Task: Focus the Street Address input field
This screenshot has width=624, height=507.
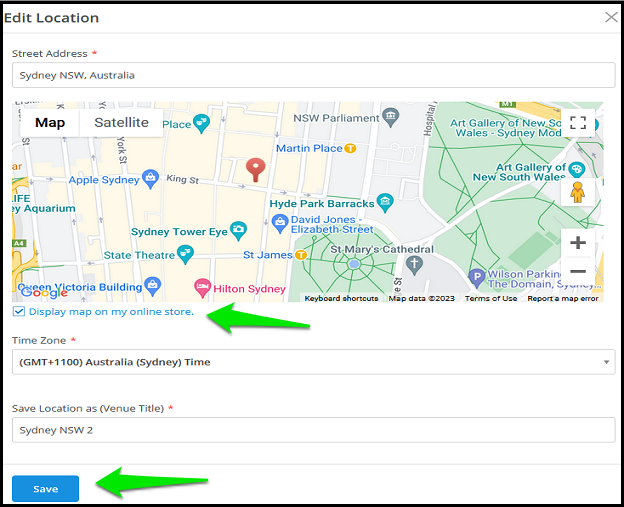Action: click(314, 75)
